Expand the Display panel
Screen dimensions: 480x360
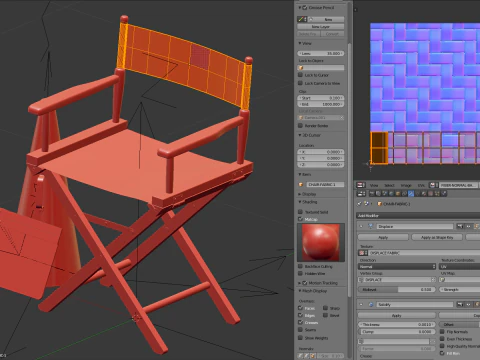pyautogui.click(x=299, y=194)
